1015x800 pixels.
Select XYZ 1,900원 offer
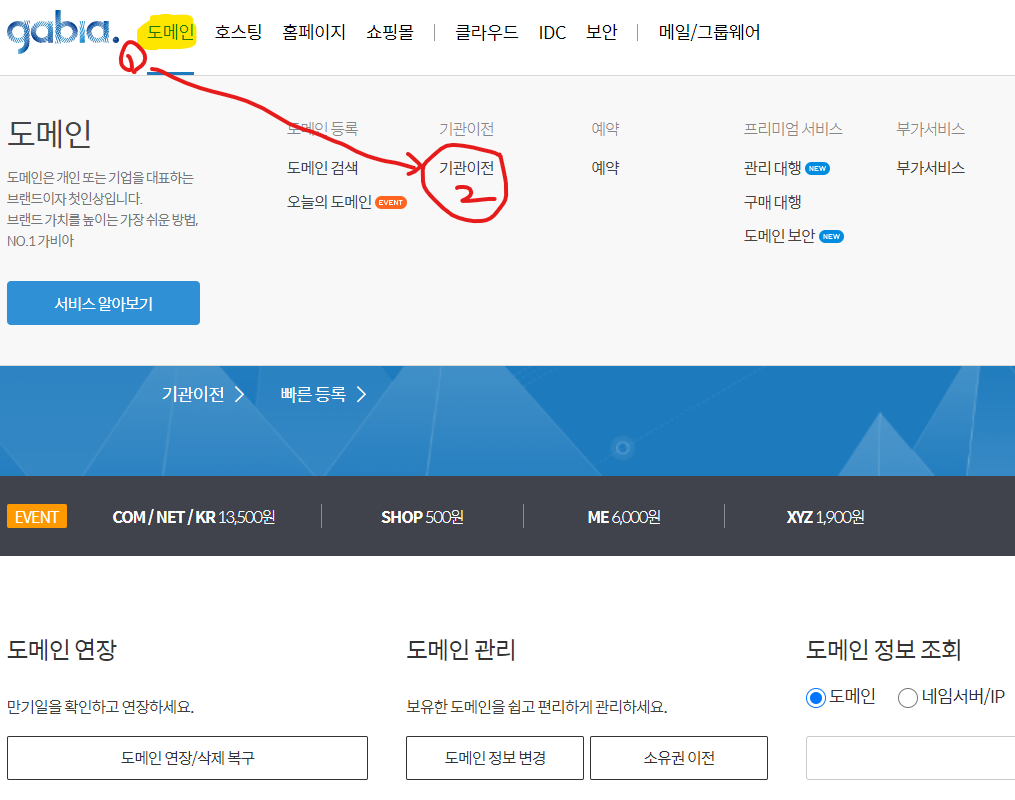click(825, 517)
